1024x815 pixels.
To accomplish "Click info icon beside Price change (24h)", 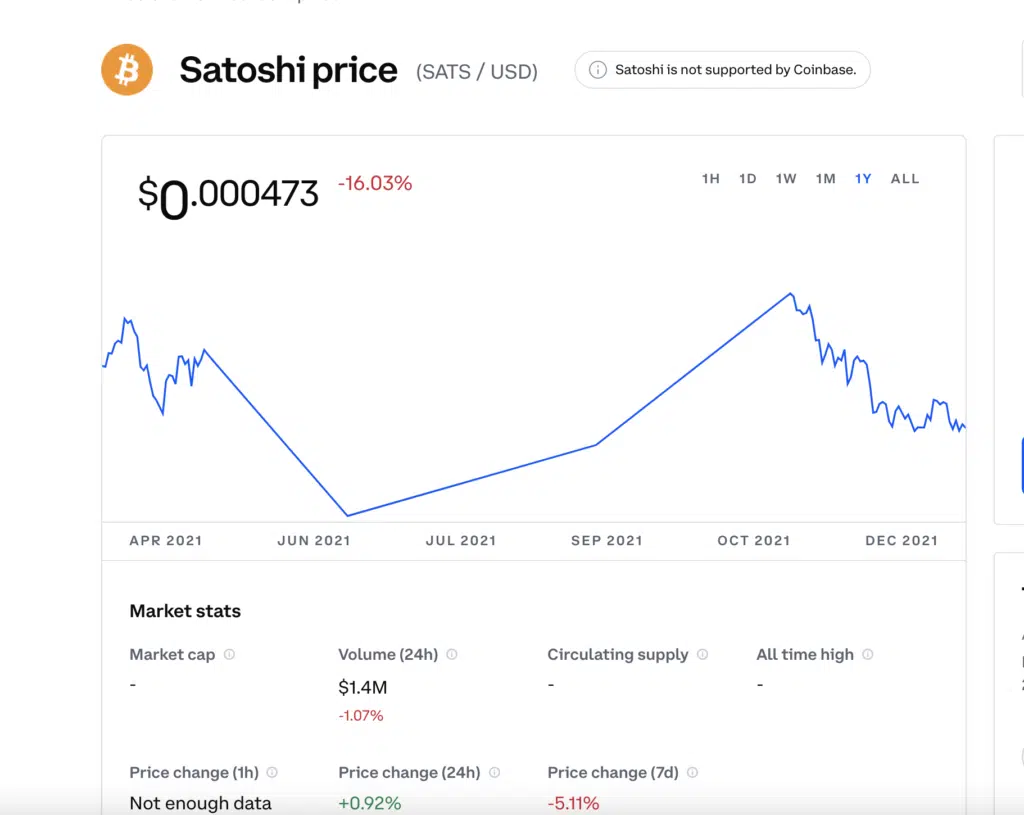I will click(x=494, y=773).
